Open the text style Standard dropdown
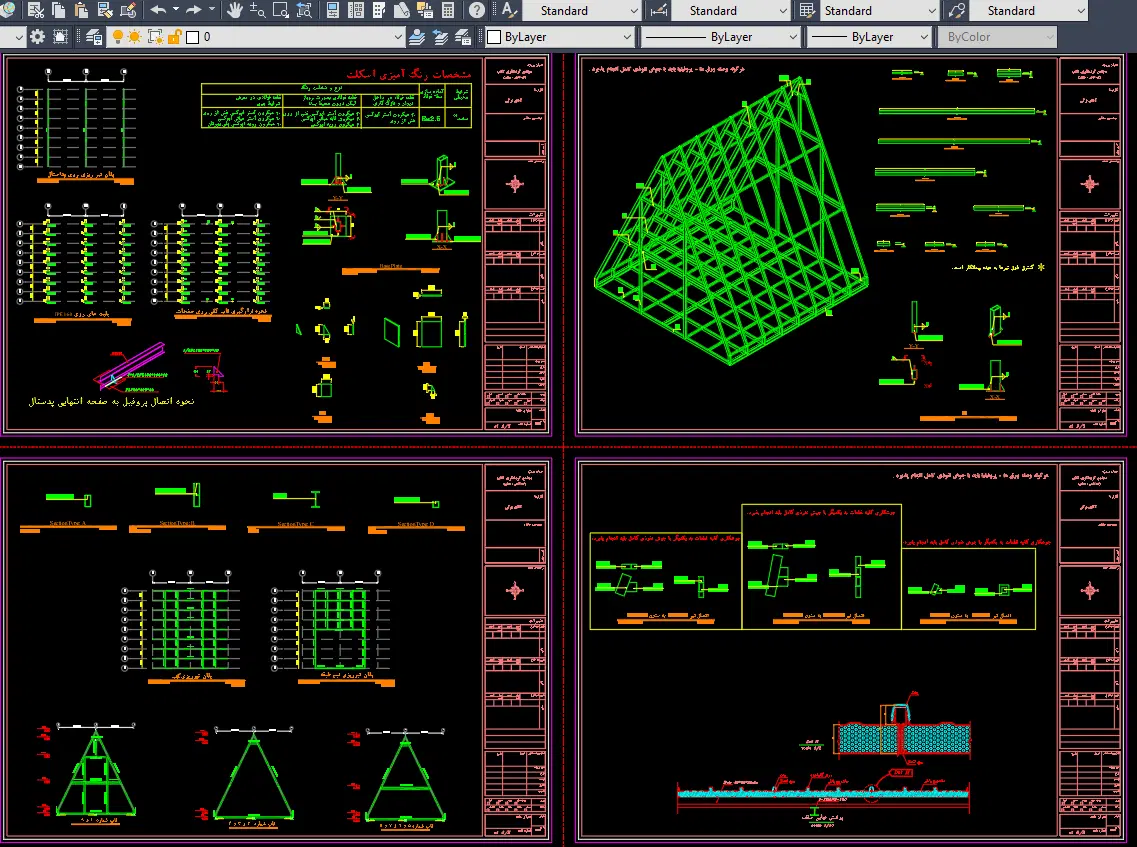This screenshot has width=1137, height=847. (581, 10)
